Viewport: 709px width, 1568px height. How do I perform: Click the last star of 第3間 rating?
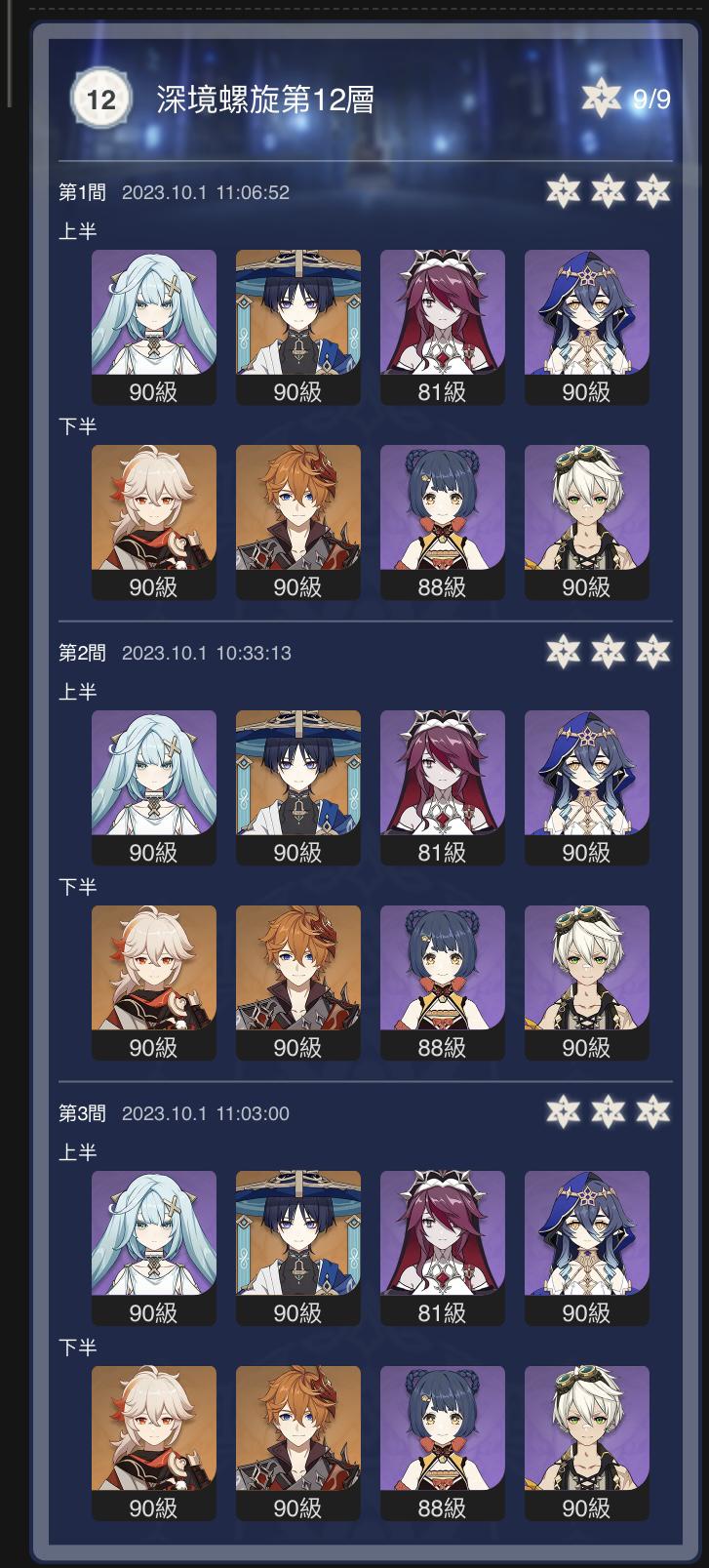pyautogui.click(x=653, y=1111)
